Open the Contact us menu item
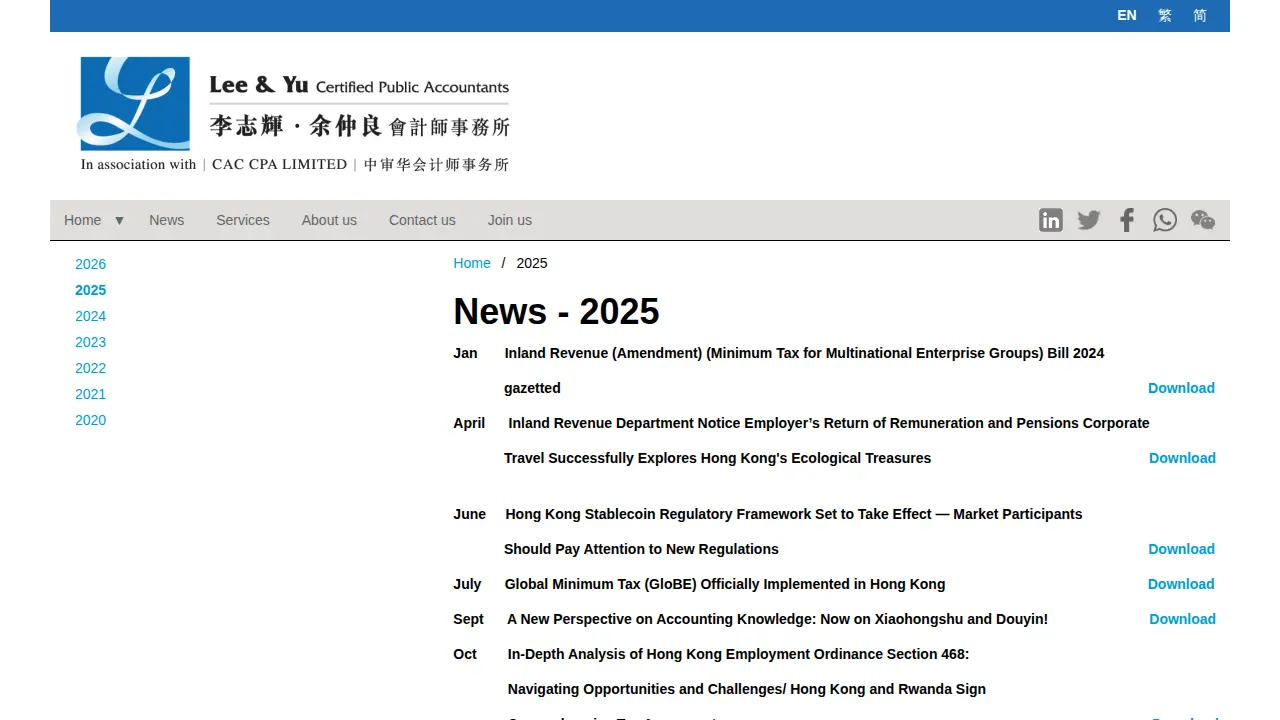The width and height of the screenshot is (1280, 720). pyautogui.click(x=422, y=220)
